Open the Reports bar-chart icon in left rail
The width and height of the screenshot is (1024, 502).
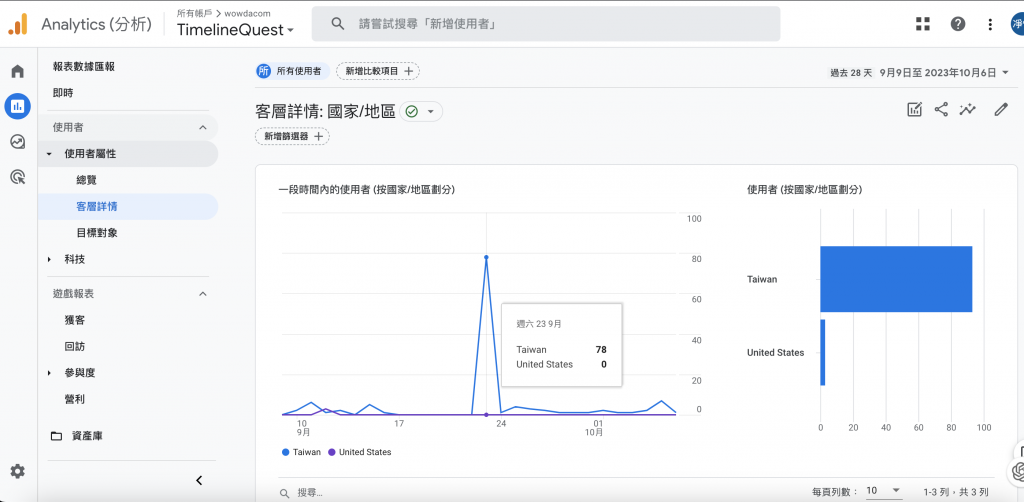(x=18, y=106)
